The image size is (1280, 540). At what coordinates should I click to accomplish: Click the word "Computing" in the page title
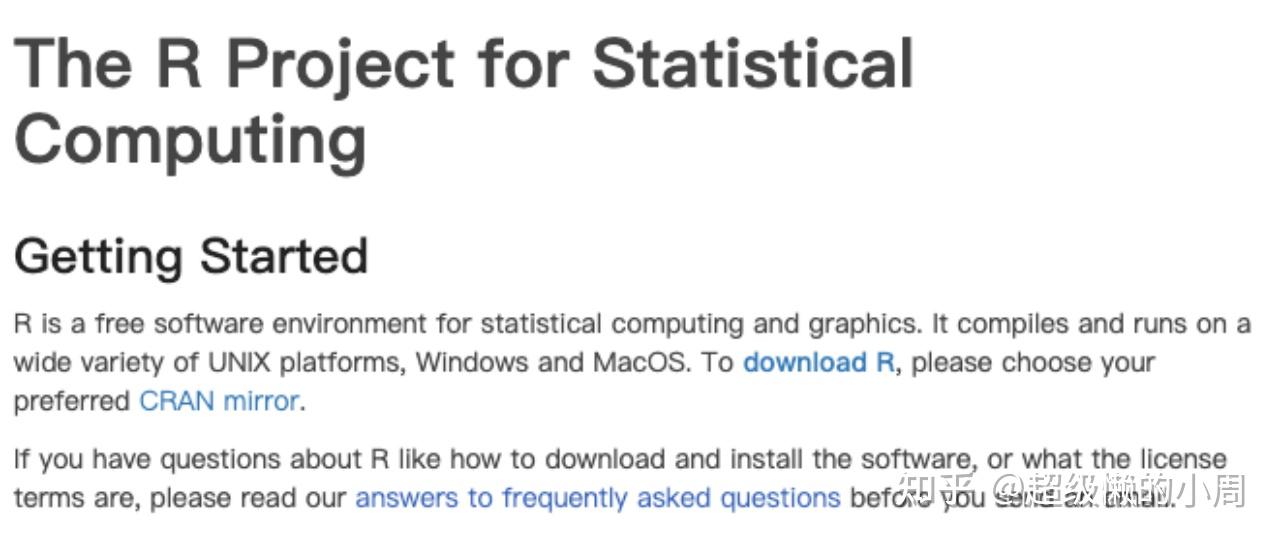190,140
